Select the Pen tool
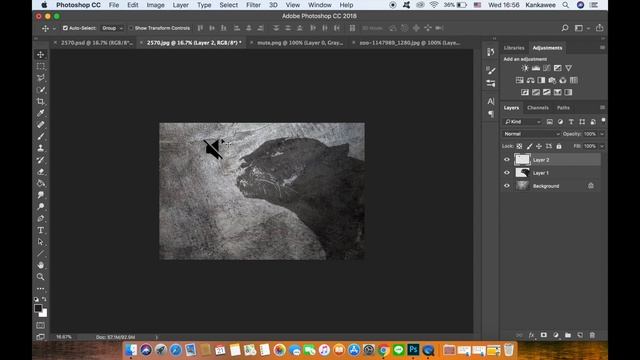640x360 pixels. 40,219
